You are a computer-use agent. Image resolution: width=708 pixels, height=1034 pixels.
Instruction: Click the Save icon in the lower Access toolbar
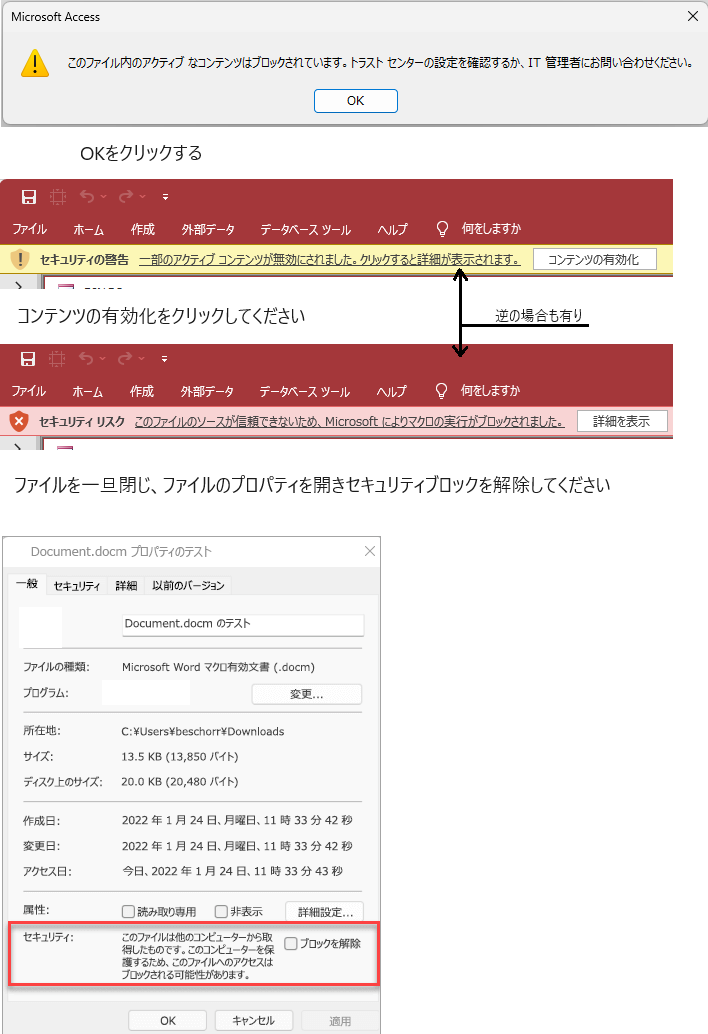(28, 359)
